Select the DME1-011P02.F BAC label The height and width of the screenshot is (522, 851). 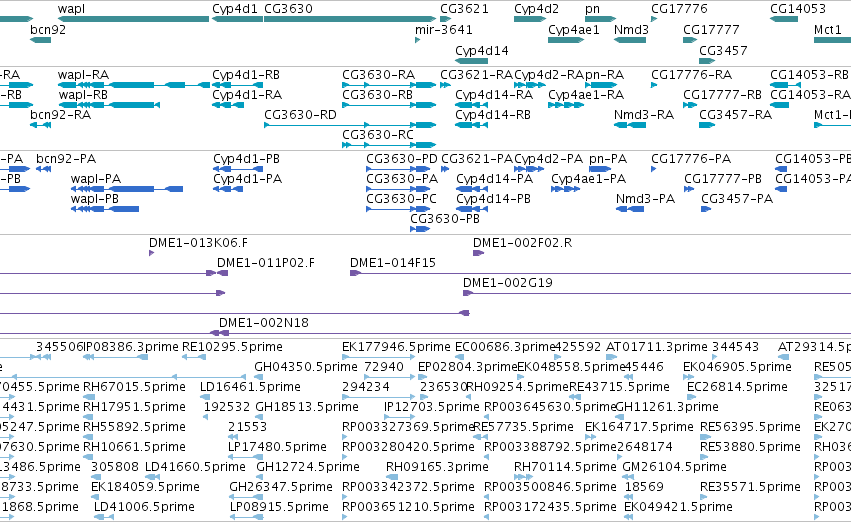(x=266, y=263)
